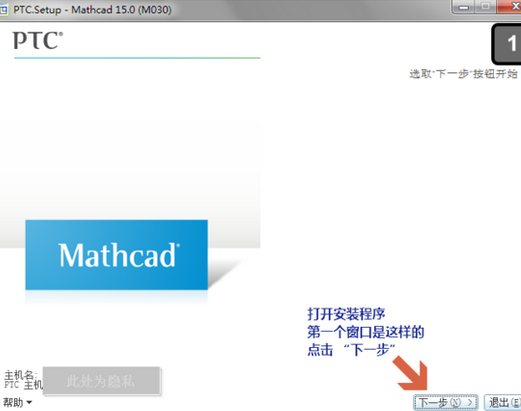521x411 pixels.
Task: Click the 选取"下一步"按钮开始 instruction text
Action: click(x=463, y=74)
